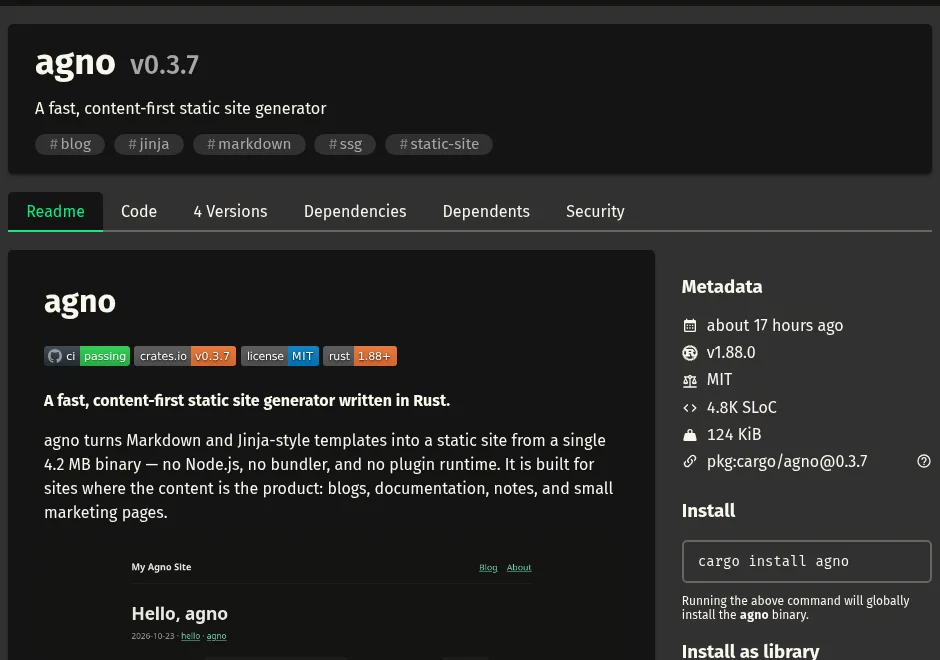Click the 4.8K SLoC text
The image size is (940, 660).
point(742,408)
